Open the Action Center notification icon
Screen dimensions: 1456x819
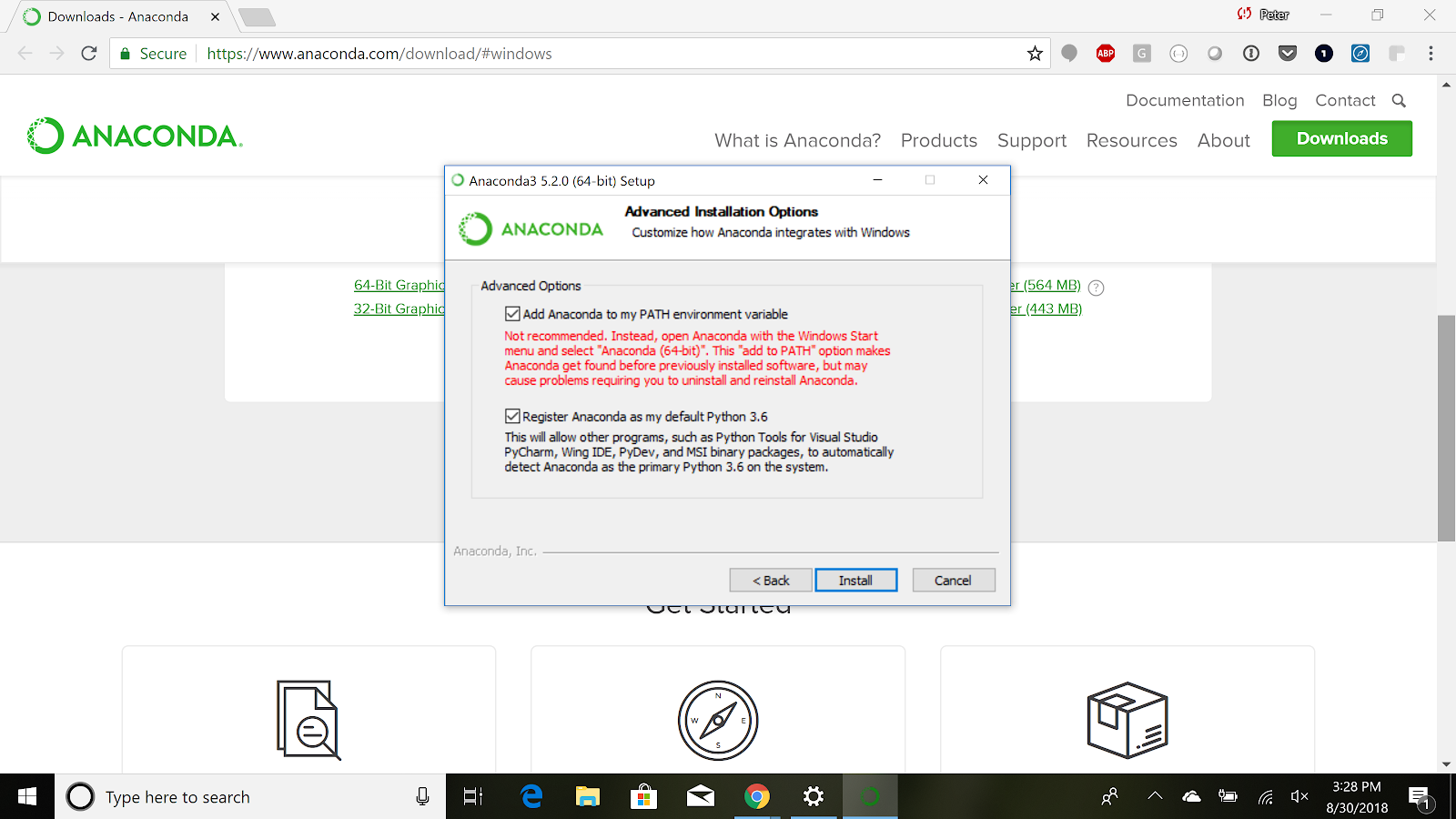point(1420,798)
